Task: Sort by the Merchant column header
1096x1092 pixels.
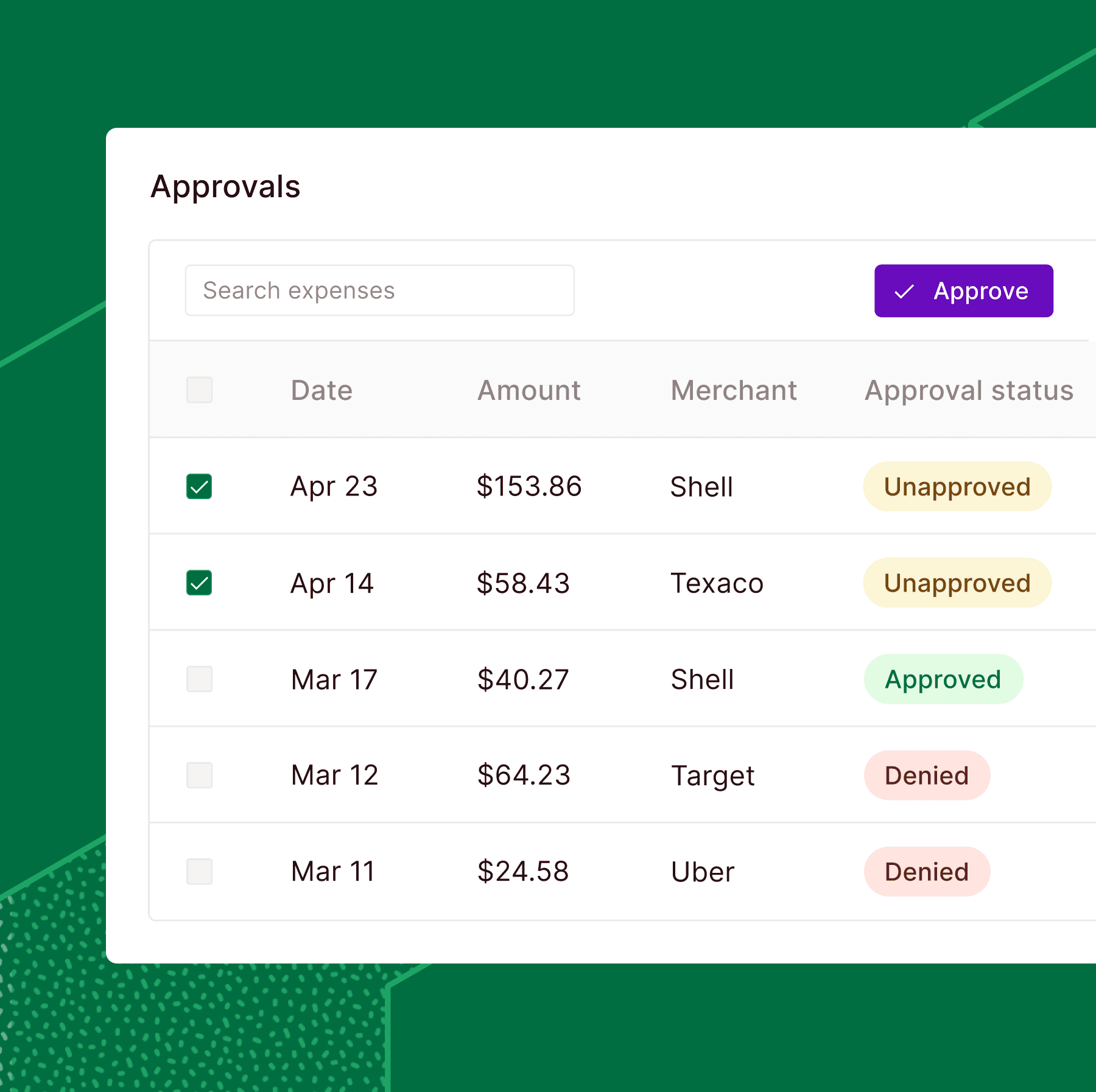Action: tap(734, 390)
